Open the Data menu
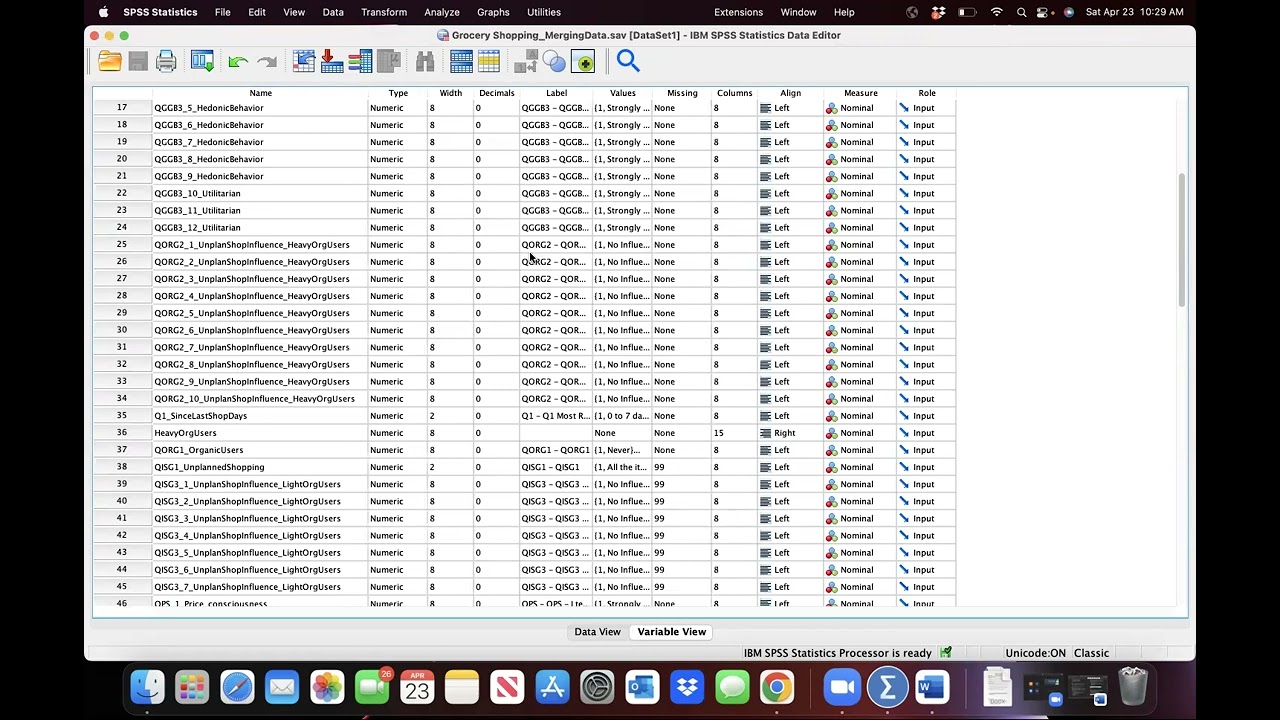 333,12
